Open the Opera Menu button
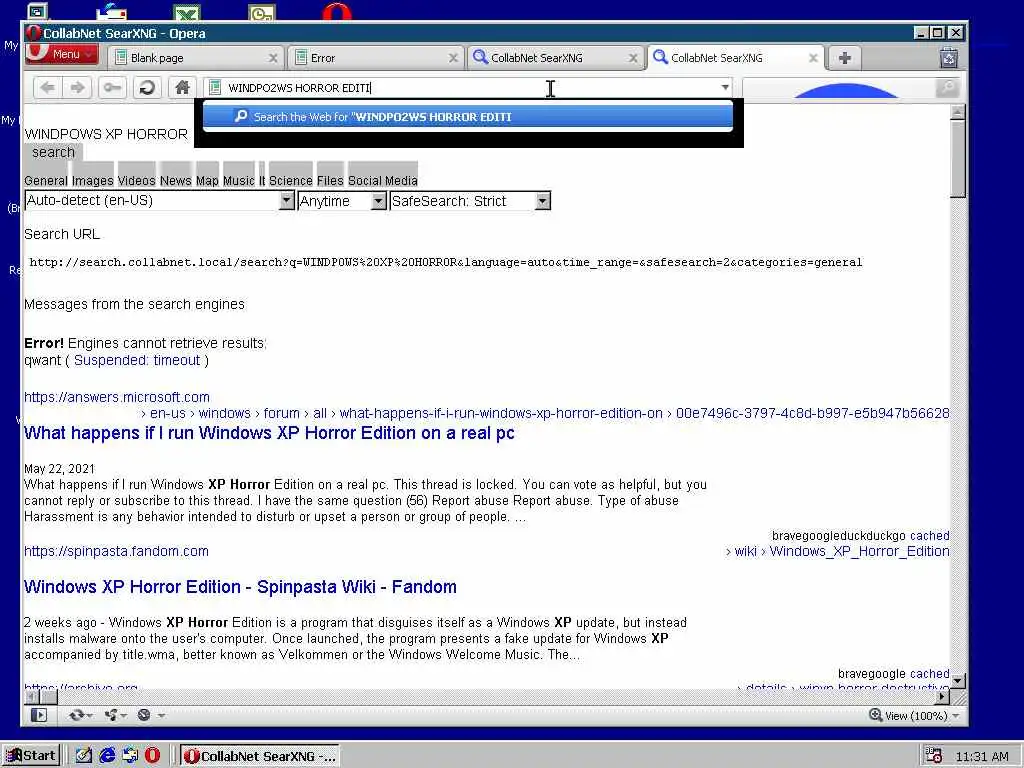 [x=61, y=54]
